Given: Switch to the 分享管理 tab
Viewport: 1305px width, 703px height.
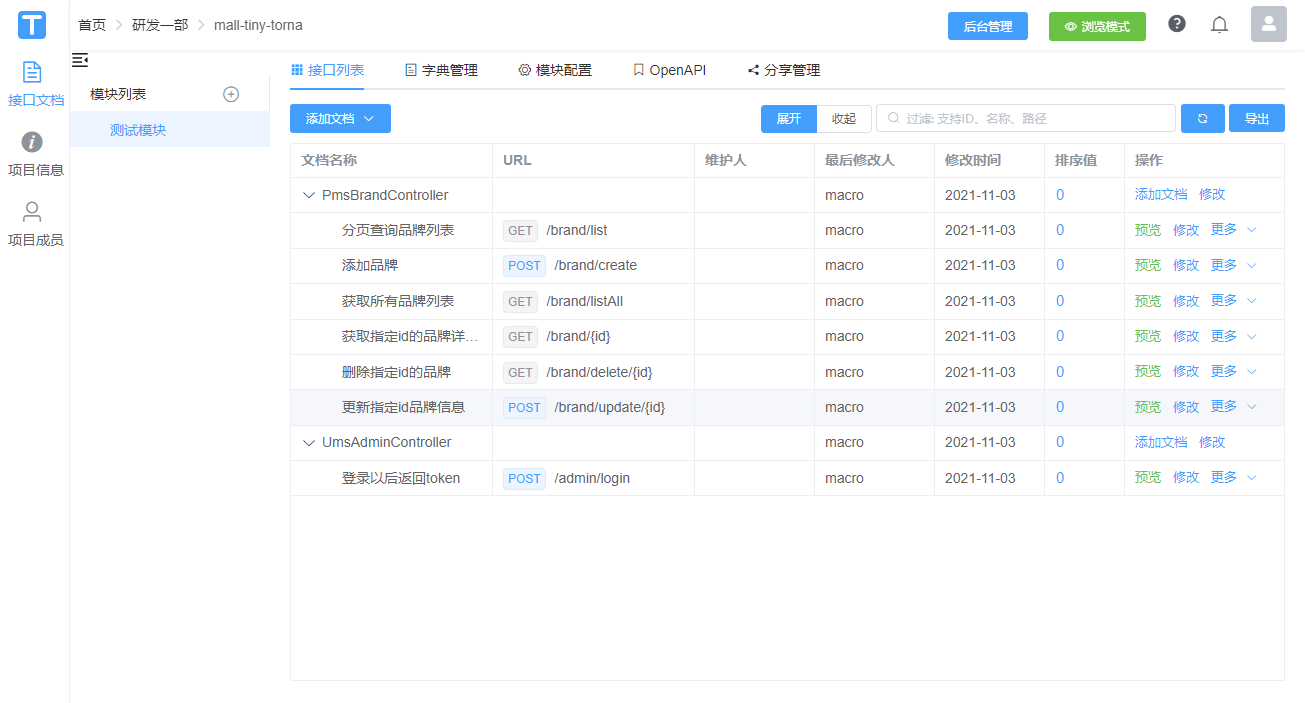Looking at the screenshot, I should 783,70.
